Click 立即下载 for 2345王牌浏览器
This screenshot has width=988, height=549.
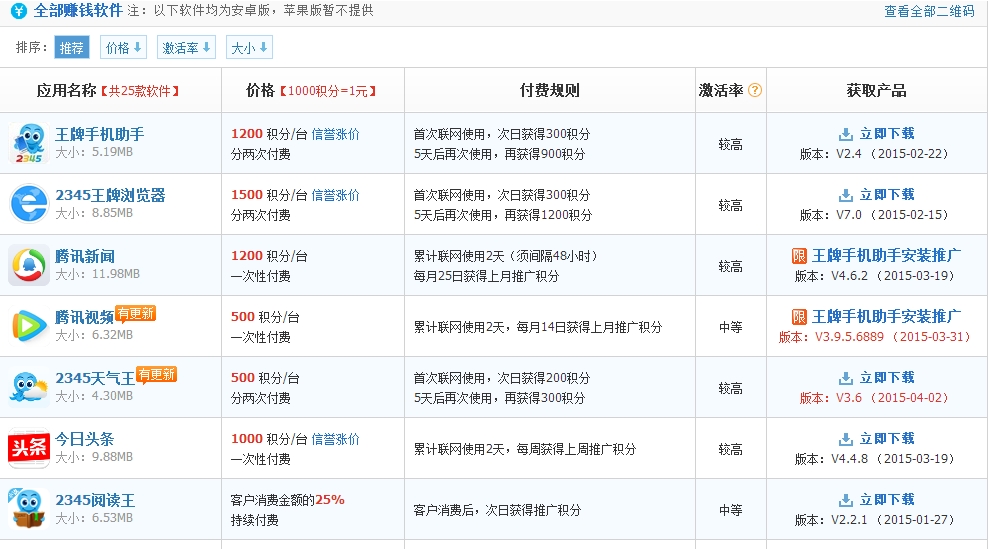click(x=887, y=195)
